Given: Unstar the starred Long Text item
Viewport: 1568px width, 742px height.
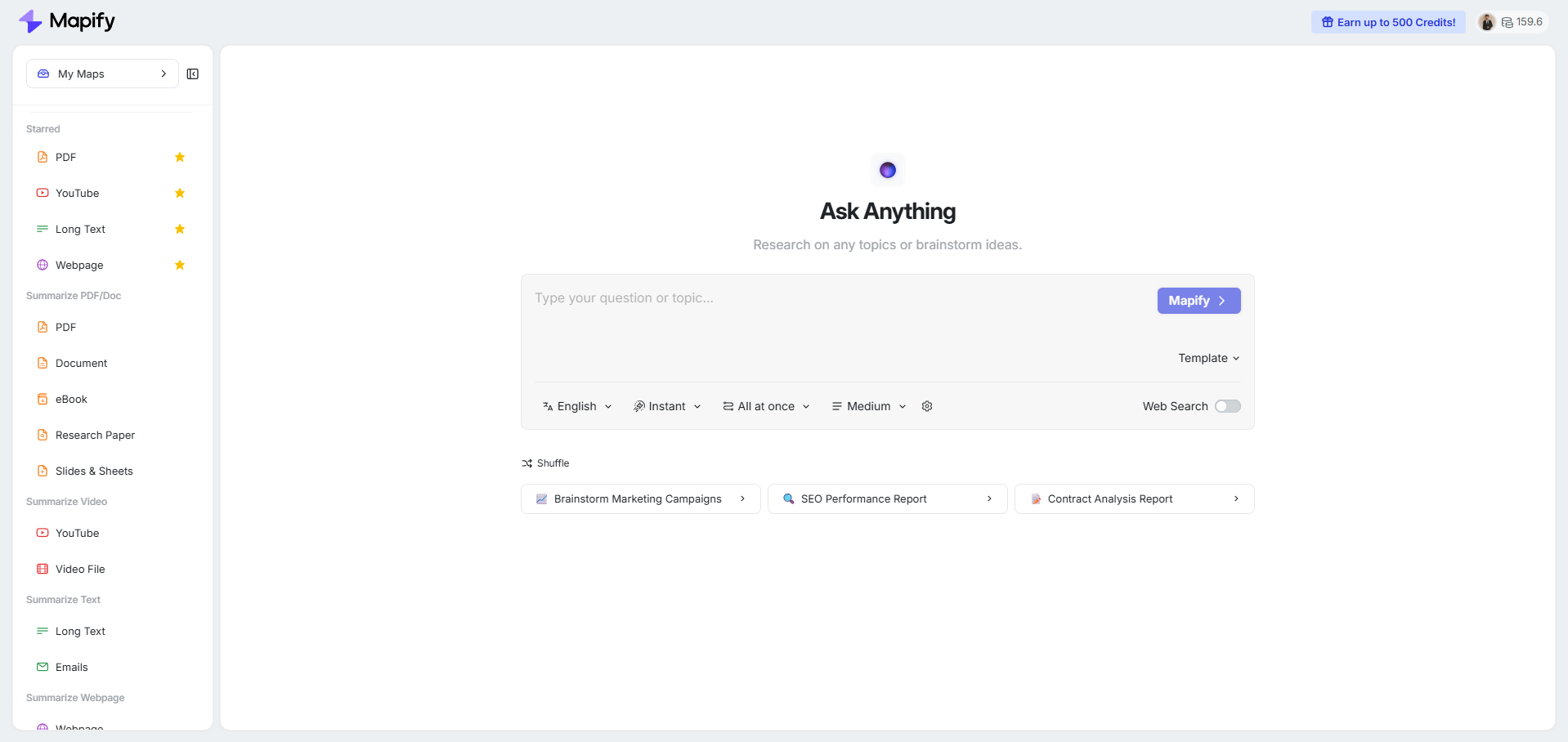Looking at the screenshot, I should pos(180,229).
